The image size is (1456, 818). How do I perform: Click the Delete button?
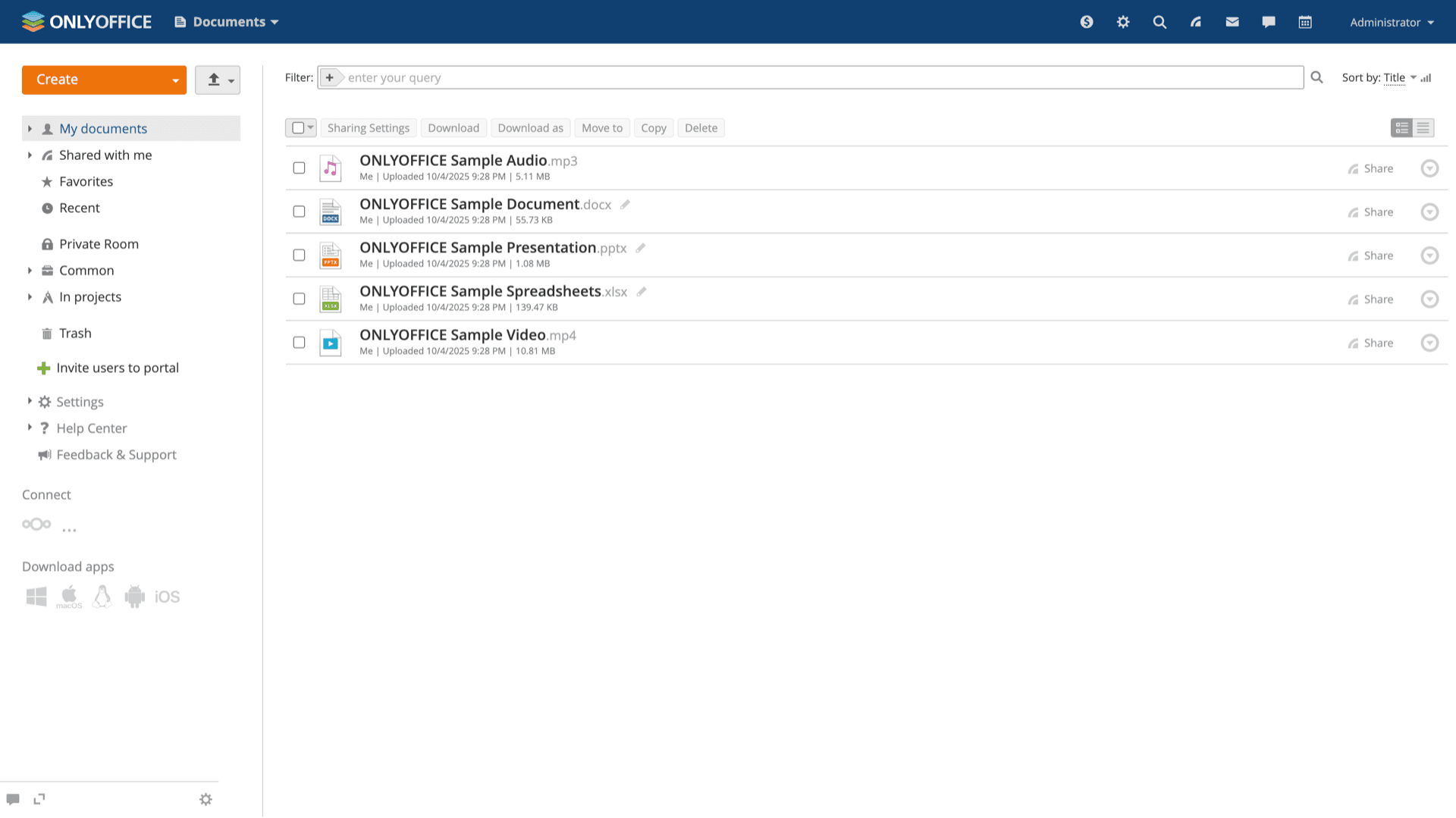click(701, 128)
